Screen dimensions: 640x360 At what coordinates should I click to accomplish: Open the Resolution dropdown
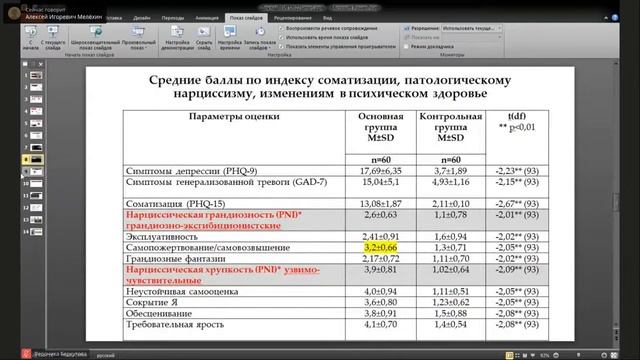click(x=472, y=28)
